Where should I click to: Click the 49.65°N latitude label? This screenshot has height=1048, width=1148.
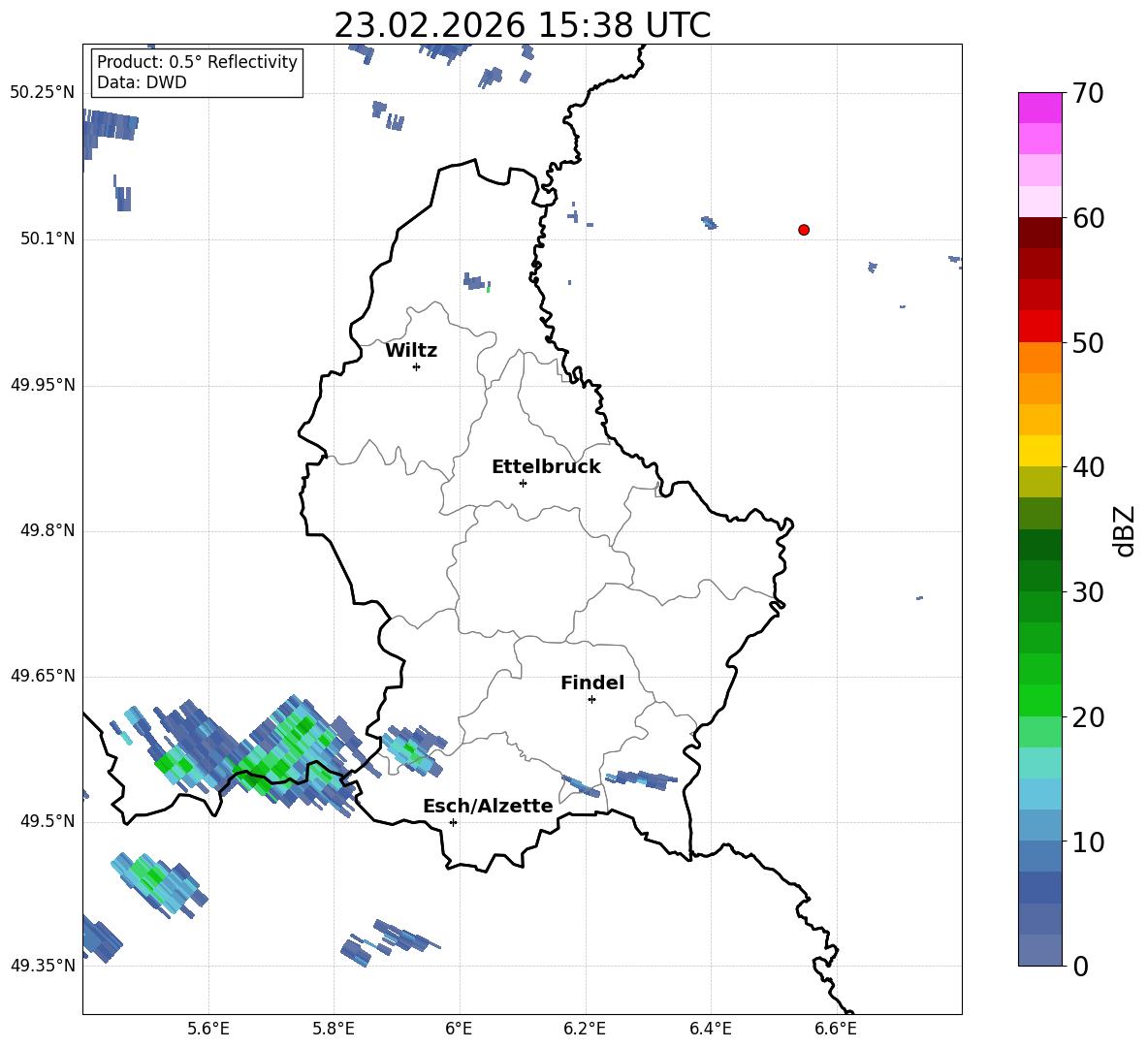(43, 675)
